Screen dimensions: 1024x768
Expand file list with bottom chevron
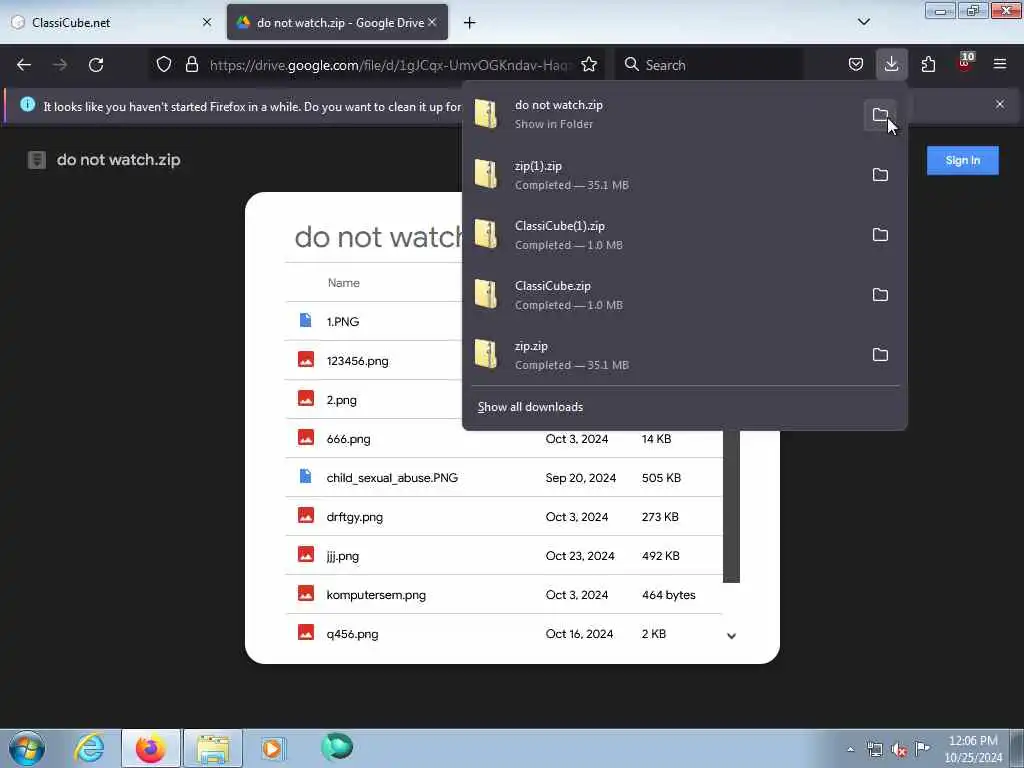click(x=731, y=636)
